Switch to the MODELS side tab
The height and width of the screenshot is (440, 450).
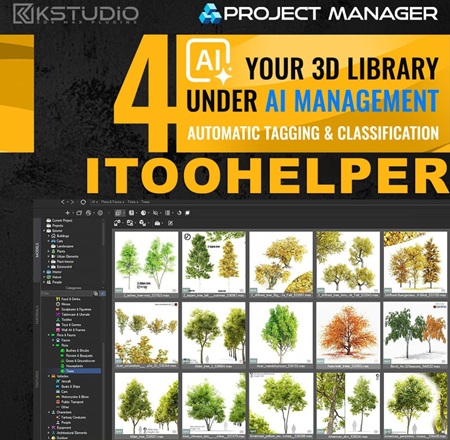point(37,250)
